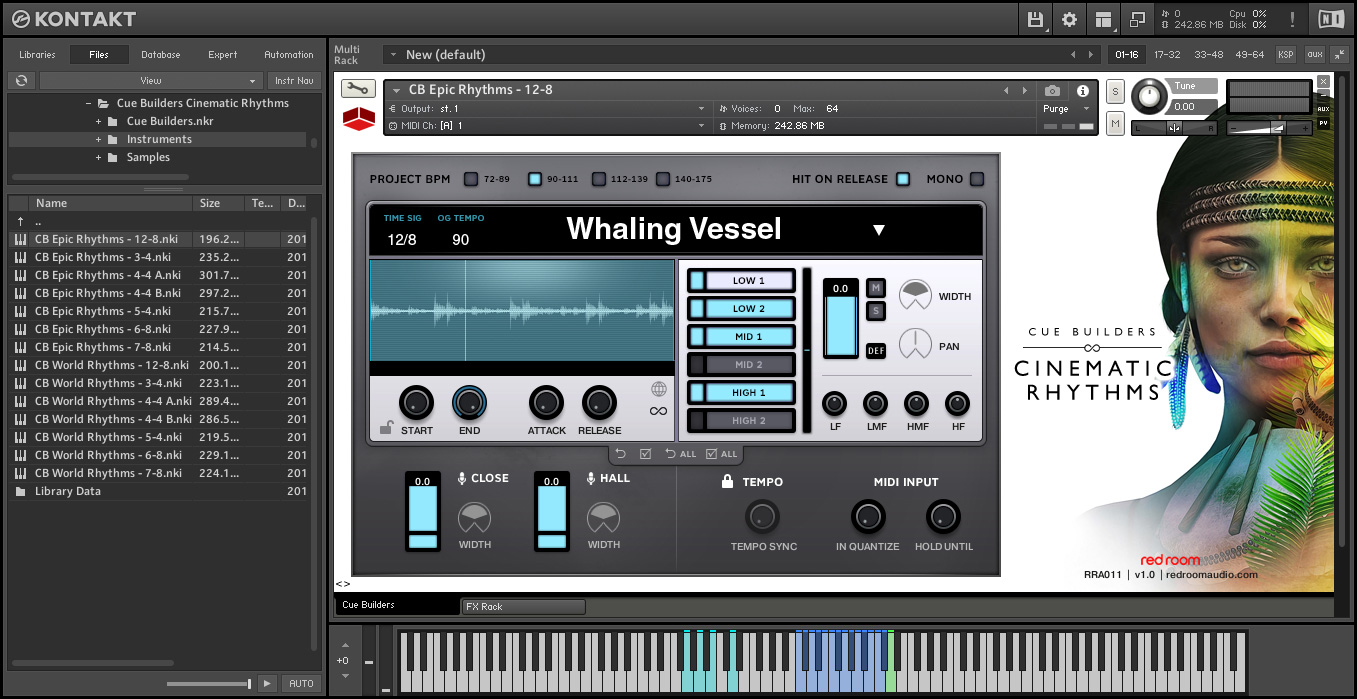This screenshot has width=1357, height=699.
Task: Click the Close mic volume slider
Action: coord(423,510)
